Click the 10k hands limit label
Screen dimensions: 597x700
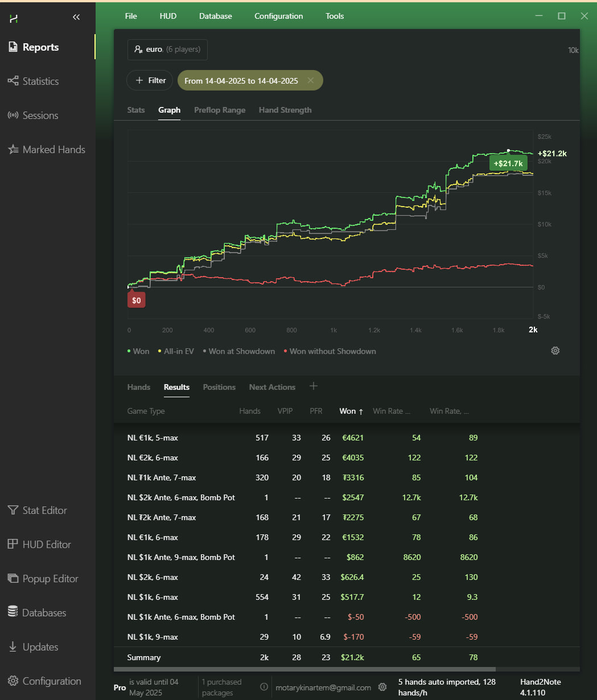point(573,50)
